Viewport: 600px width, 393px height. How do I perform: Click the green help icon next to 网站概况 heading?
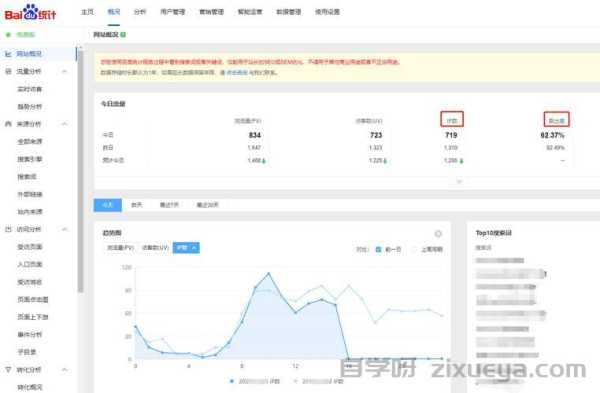[123, 34]
